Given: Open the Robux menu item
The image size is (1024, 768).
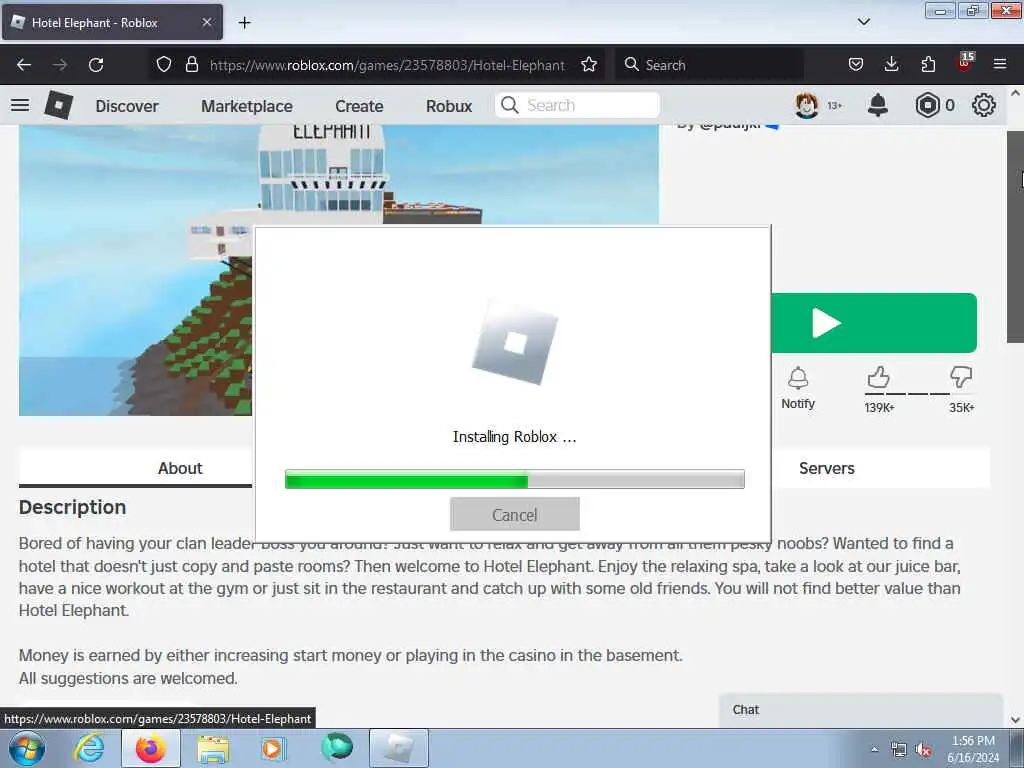Looking at the screenshot, I should tap(449, 106).
